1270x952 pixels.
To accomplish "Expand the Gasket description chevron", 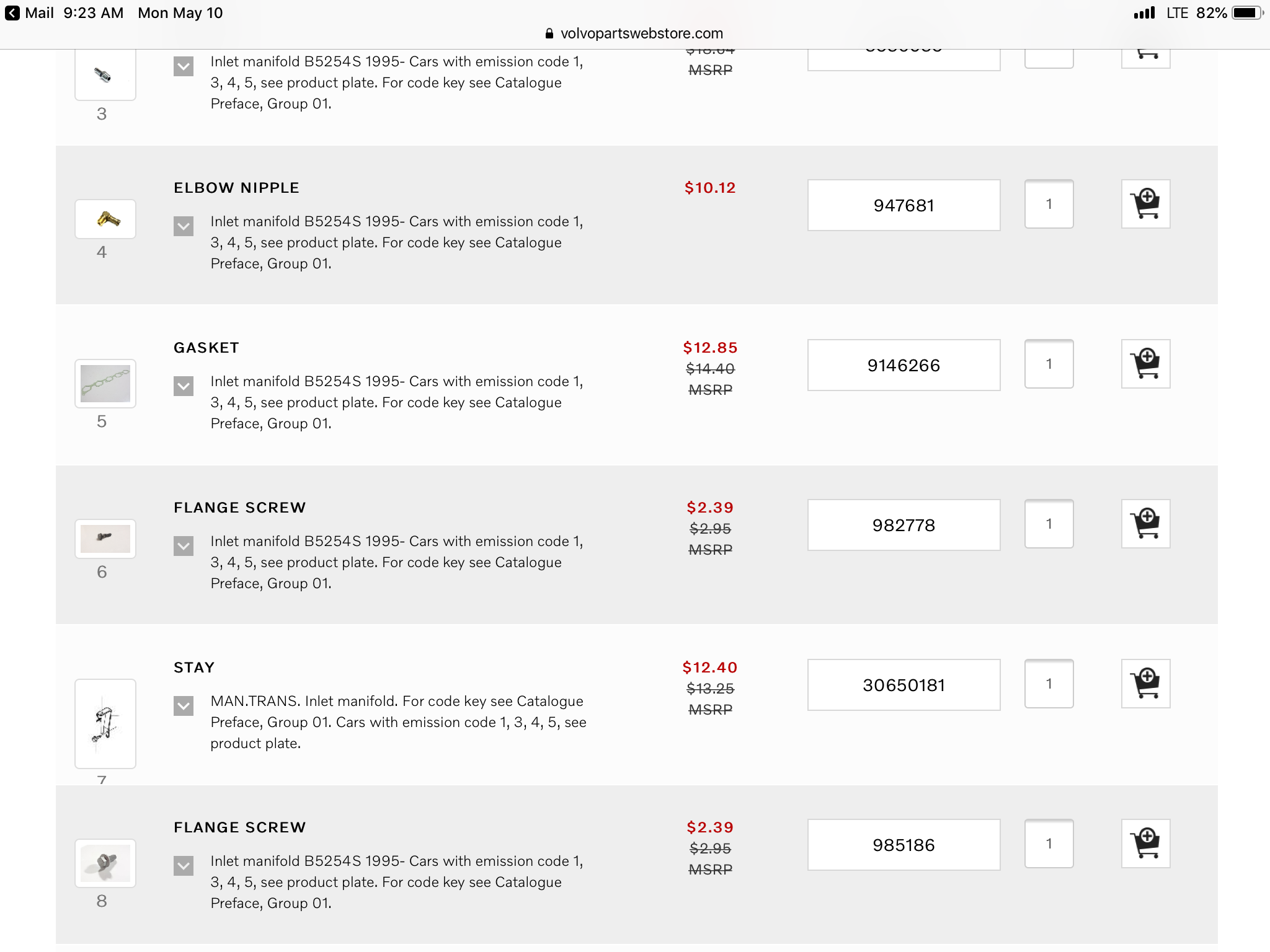I will [x=184, y=386].
